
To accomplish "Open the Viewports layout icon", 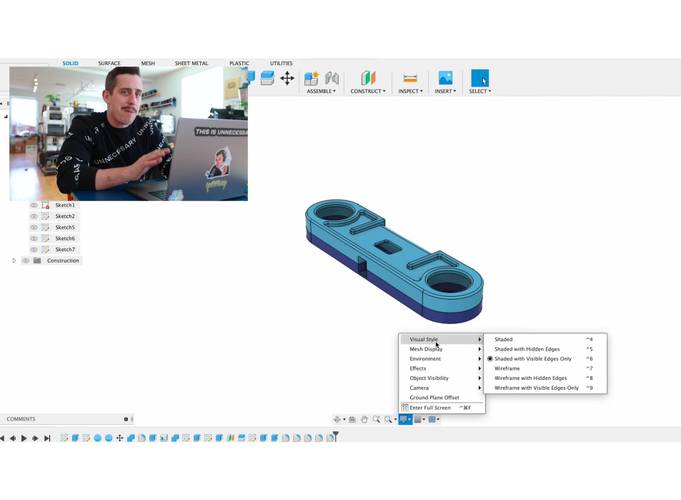I will pos(432,419).
